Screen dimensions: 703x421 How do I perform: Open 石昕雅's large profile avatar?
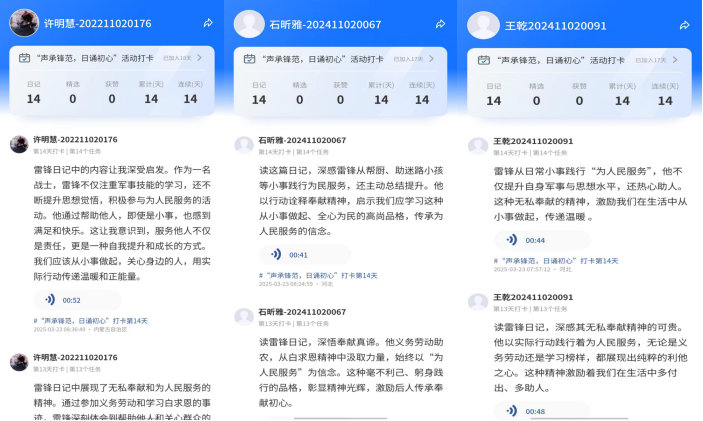tap(249, 24)
